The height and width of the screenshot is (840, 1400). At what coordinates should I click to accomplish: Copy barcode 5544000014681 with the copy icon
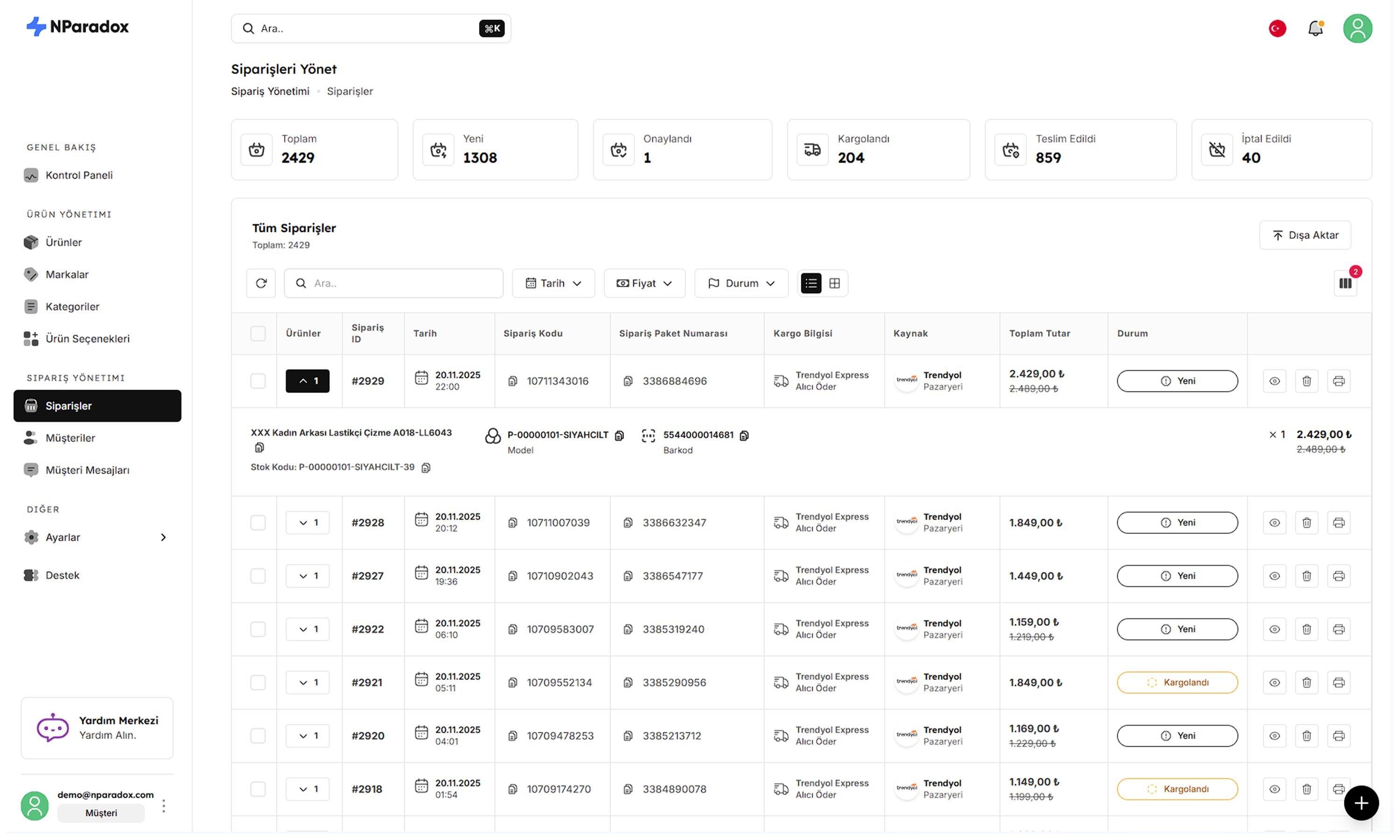pyautogui.click(x=744, y=435)
